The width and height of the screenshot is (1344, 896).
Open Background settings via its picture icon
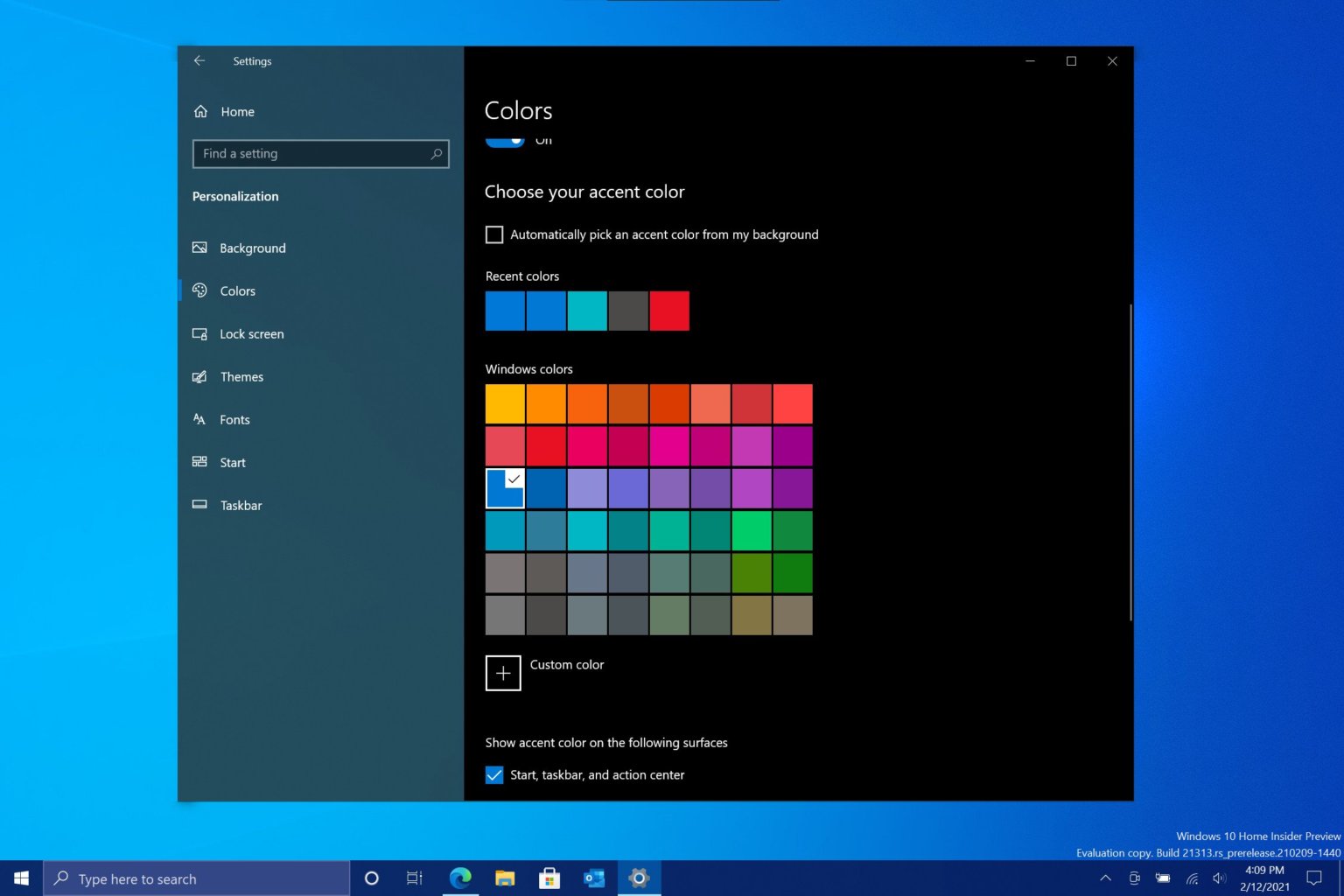click(200, 248)
